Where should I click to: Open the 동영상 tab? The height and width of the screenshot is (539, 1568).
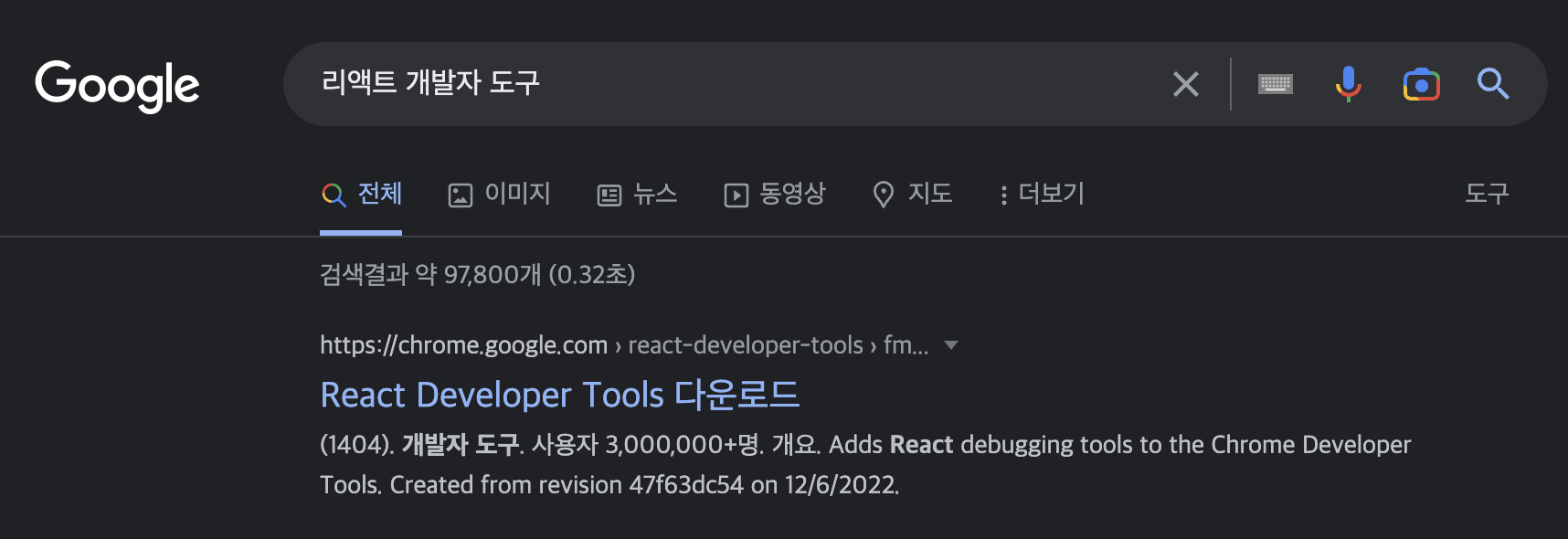coord(775,194)
